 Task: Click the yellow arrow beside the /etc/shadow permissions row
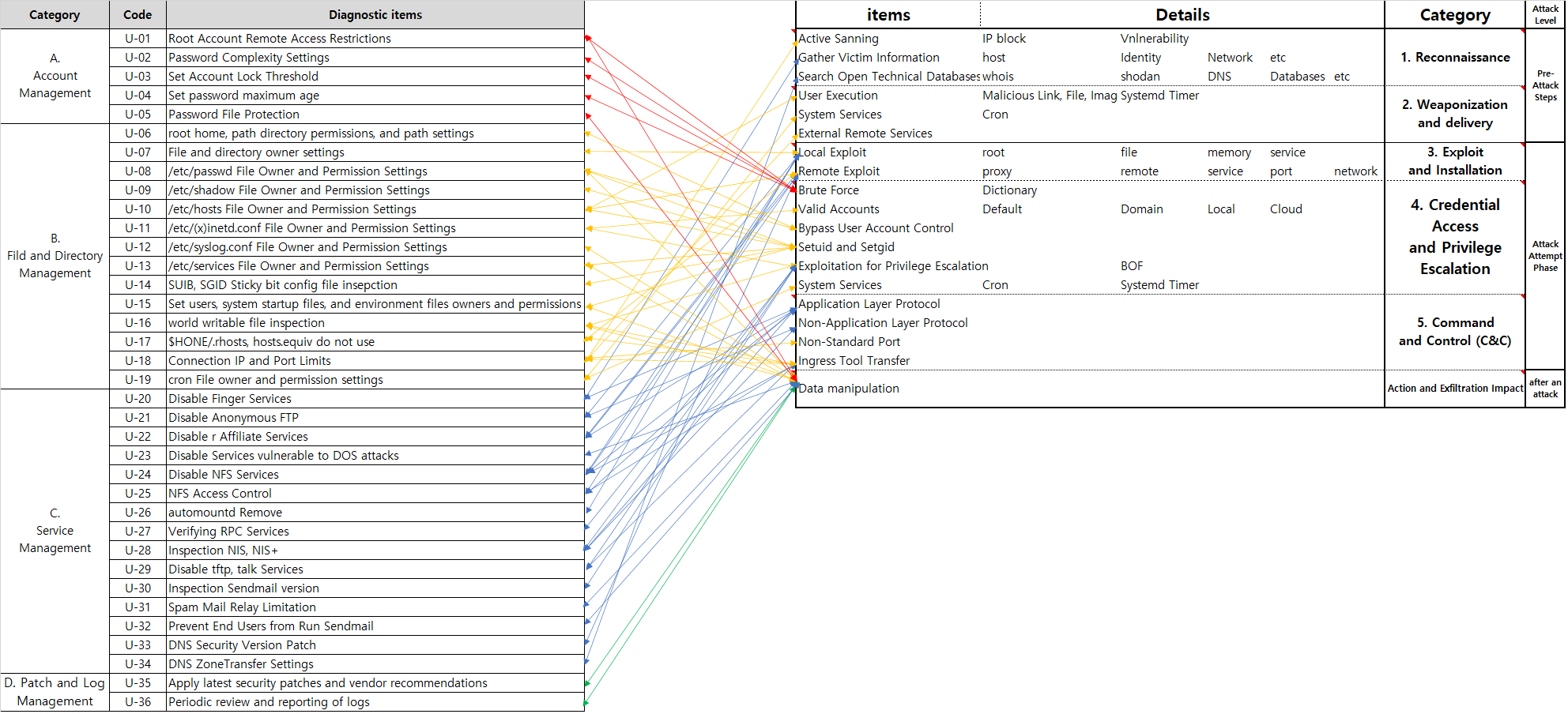point(588,190)
